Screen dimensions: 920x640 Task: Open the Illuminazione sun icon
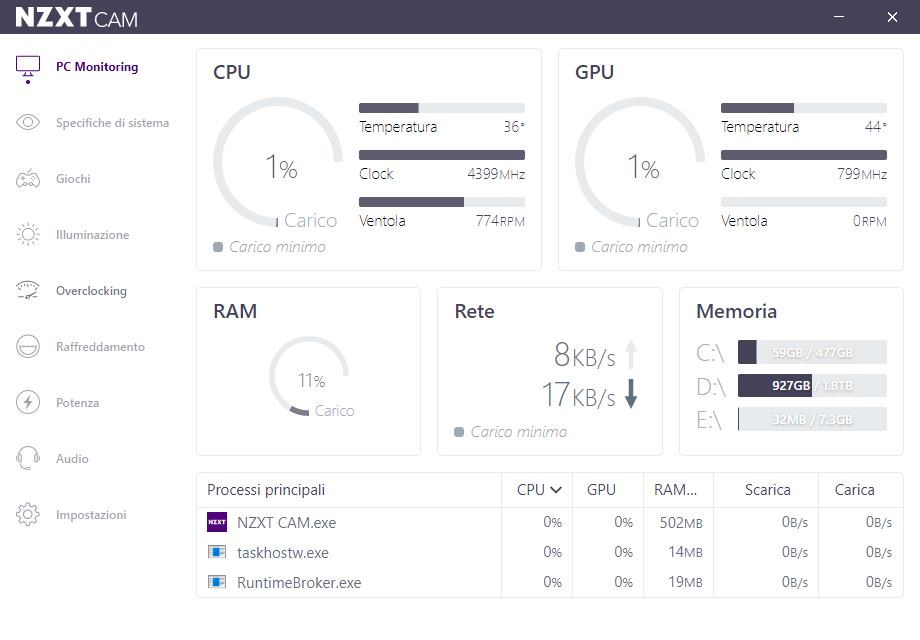[28, 235]
